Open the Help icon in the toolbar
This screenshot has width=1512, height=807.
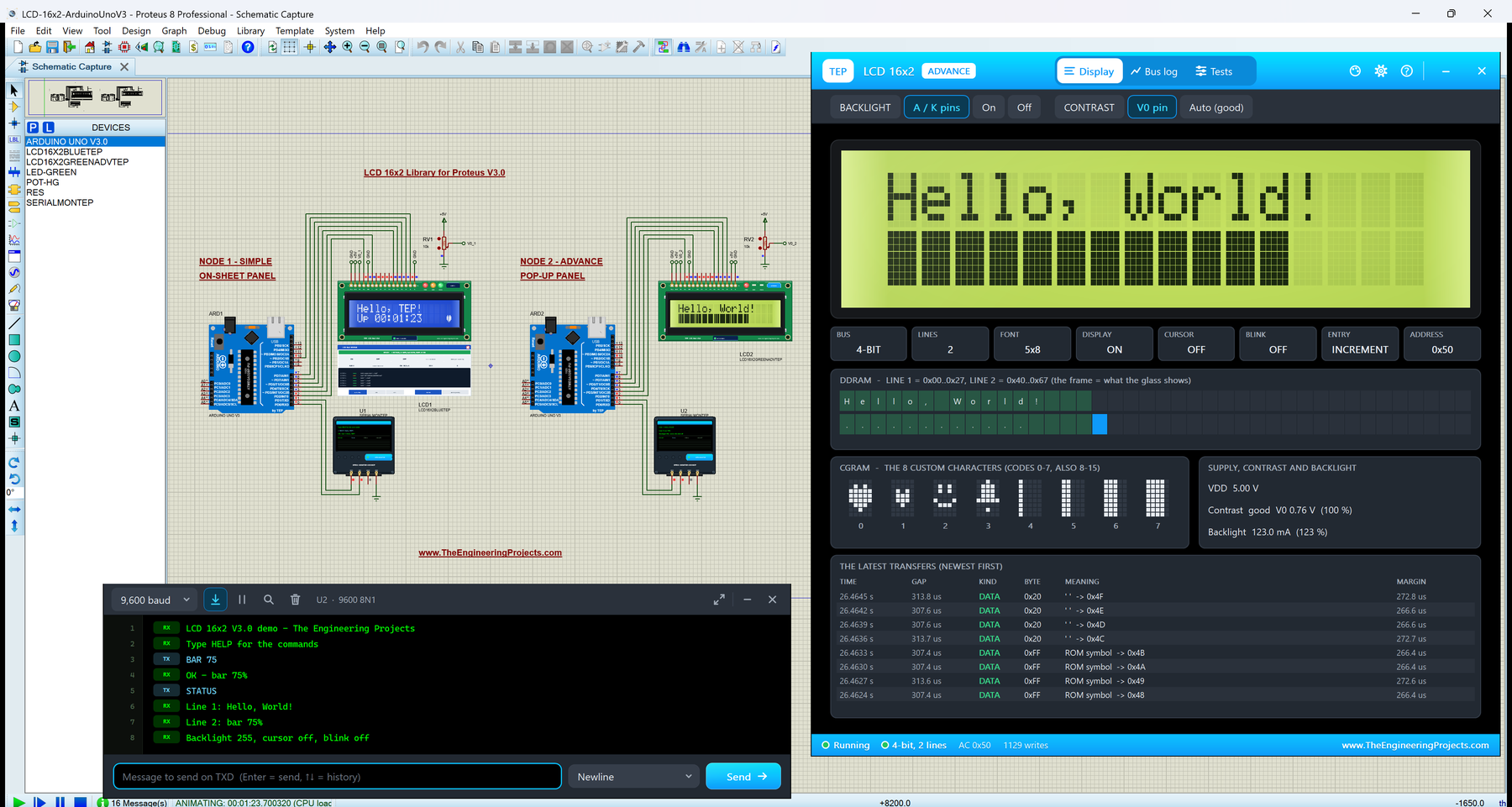(248, 47)
